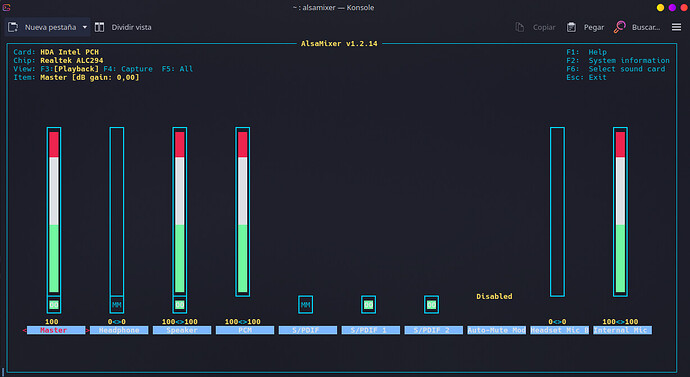Switch view to F4: Capture
Screen dimensions: 690x377
[128, 69]
